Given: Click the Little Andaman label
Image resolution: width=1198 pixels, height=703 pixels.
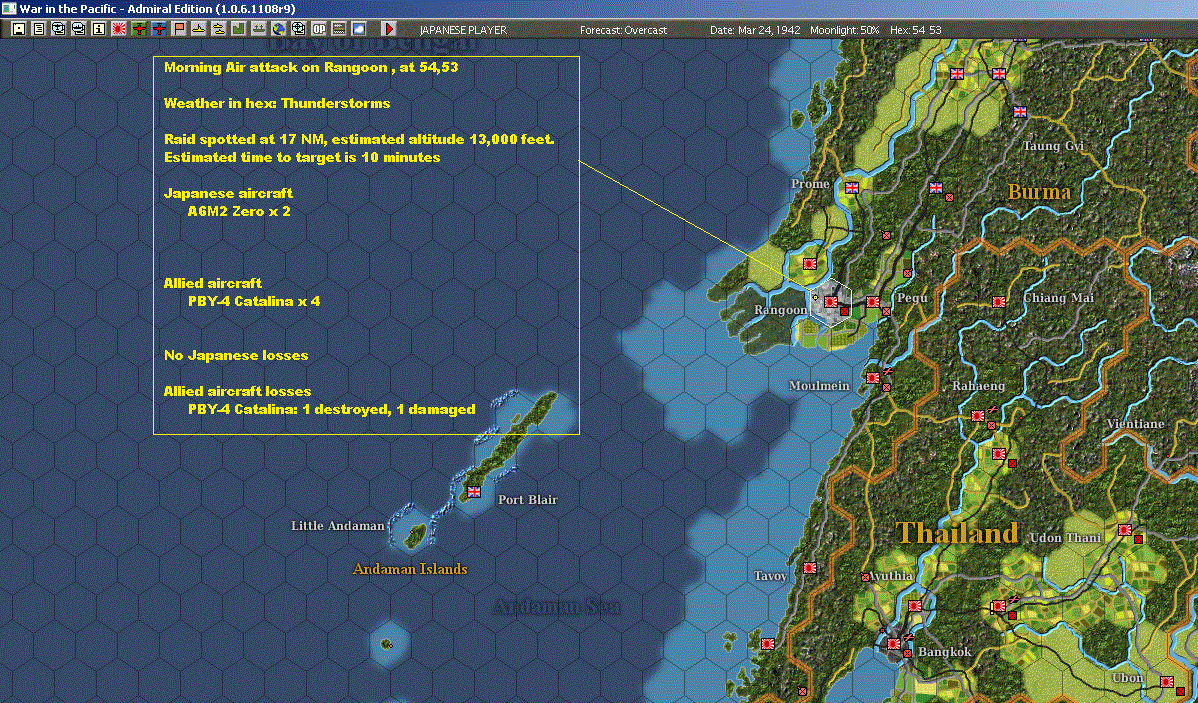Looking at the screenshot, I should (338, 526).
